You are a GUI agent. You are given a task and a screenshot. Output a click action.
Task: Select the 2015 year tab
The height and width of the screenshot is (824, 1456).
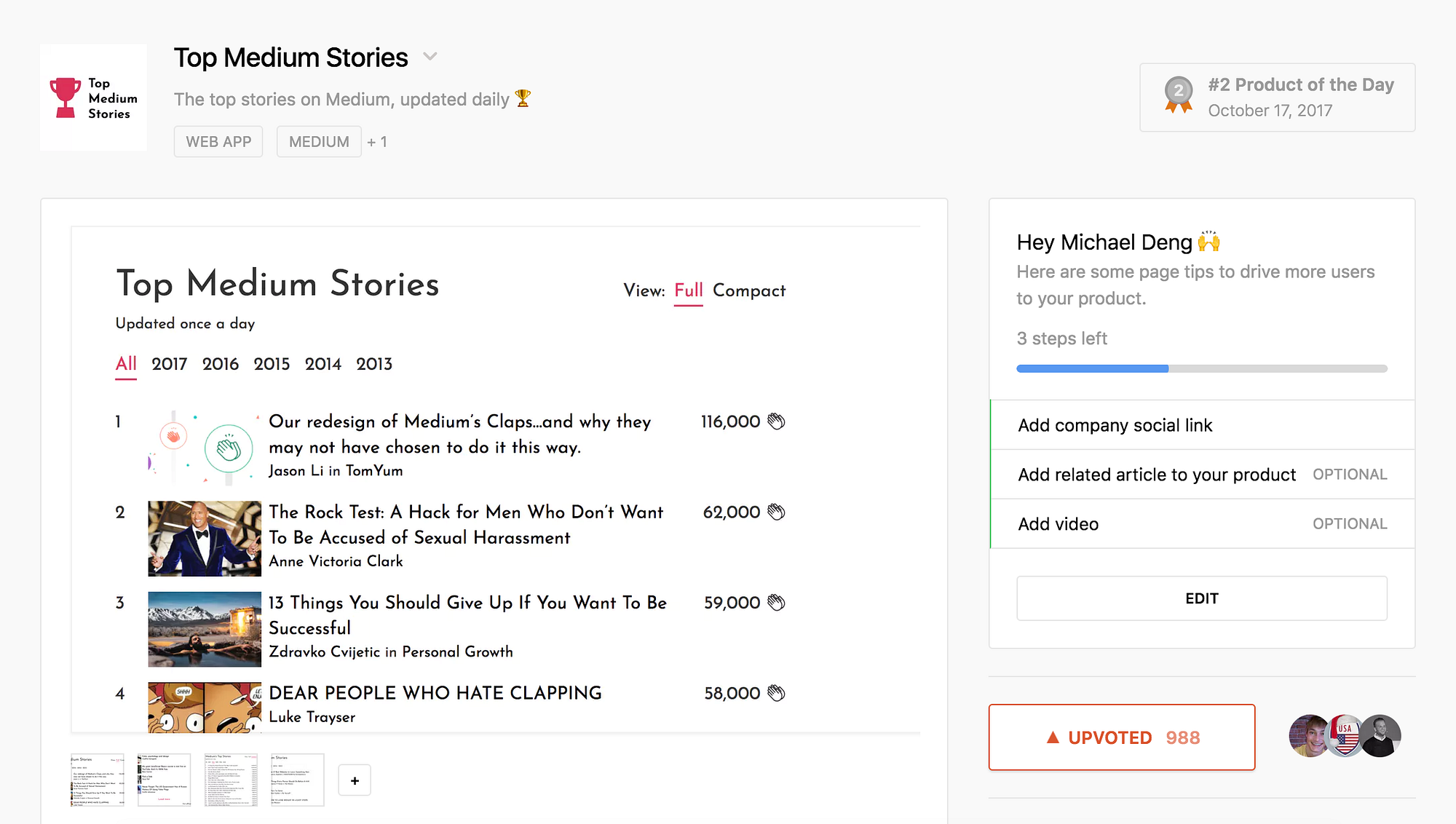pyautogui.click(x=272, y=364)
